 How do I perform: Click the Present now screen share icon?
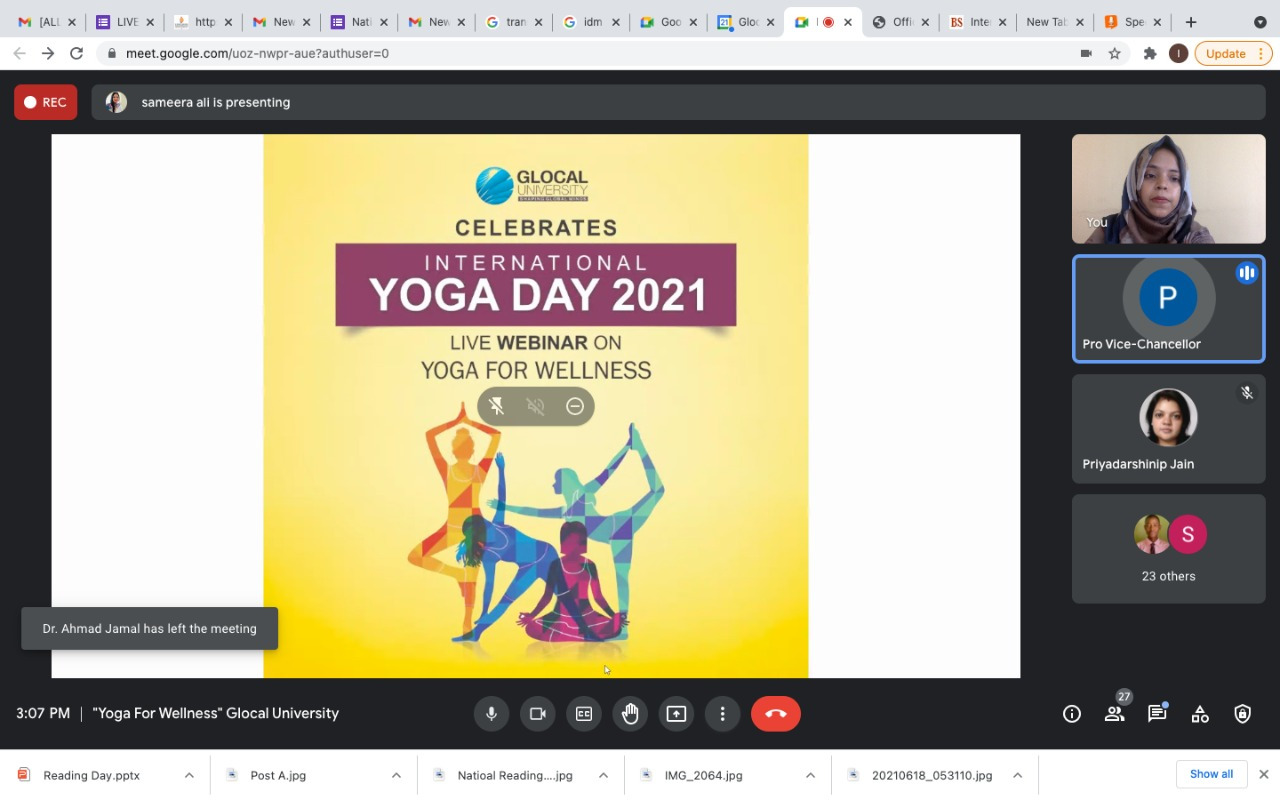[676, 714]
